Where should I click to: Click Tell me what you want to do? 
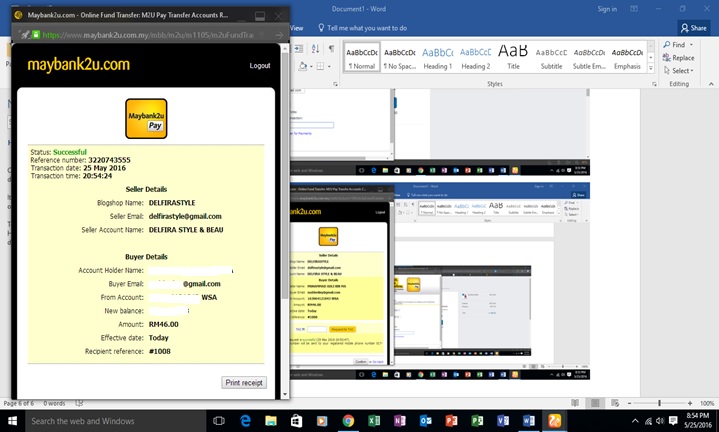(x=362, y=28)
